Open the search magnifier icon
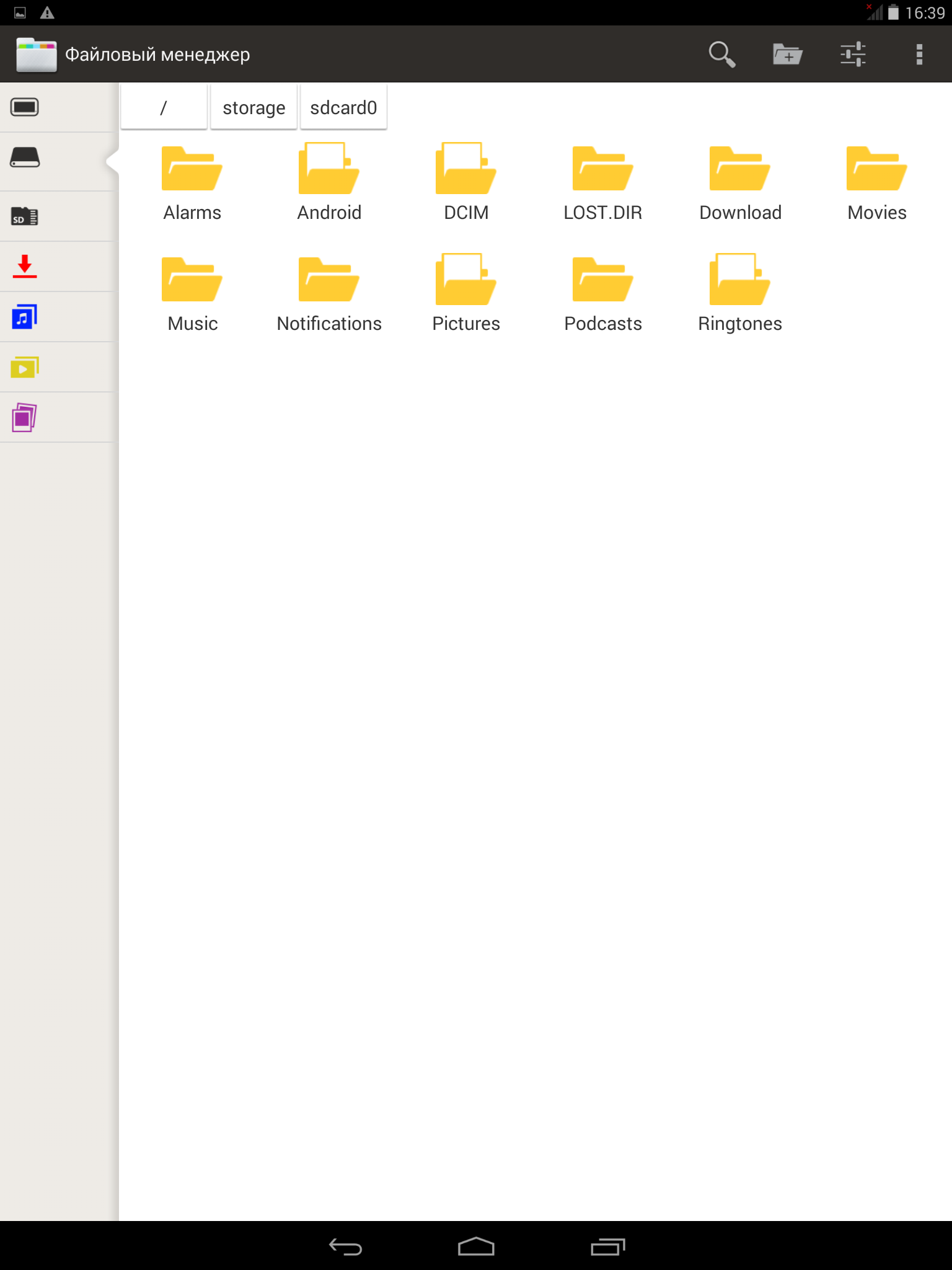The image size is (952, 1270). click(721, 55)
